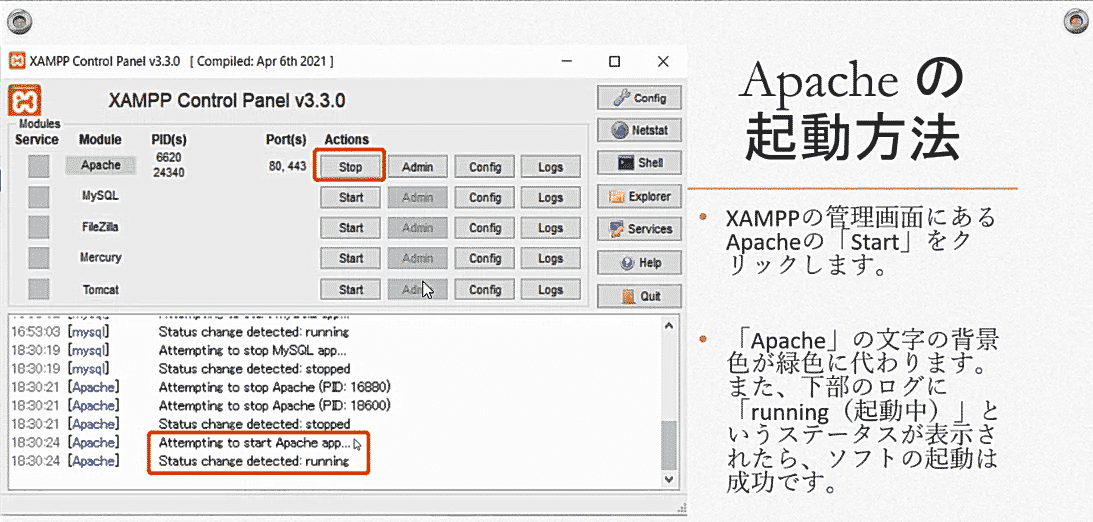Click the FileZilla module label
The image size is (1093, 522).
(x=100, y=227)
